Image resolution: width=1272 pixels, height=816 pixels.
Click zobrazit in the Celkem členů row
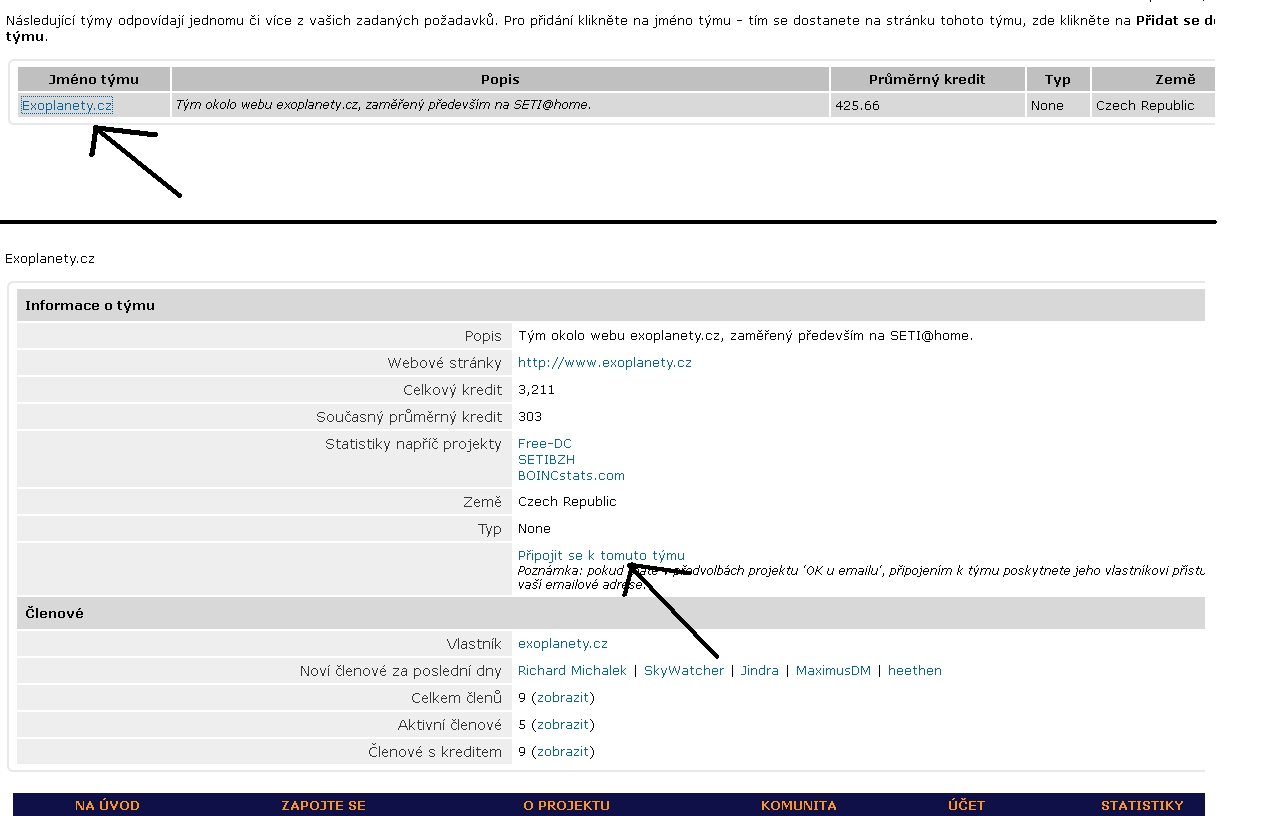[x=563, y=698]
